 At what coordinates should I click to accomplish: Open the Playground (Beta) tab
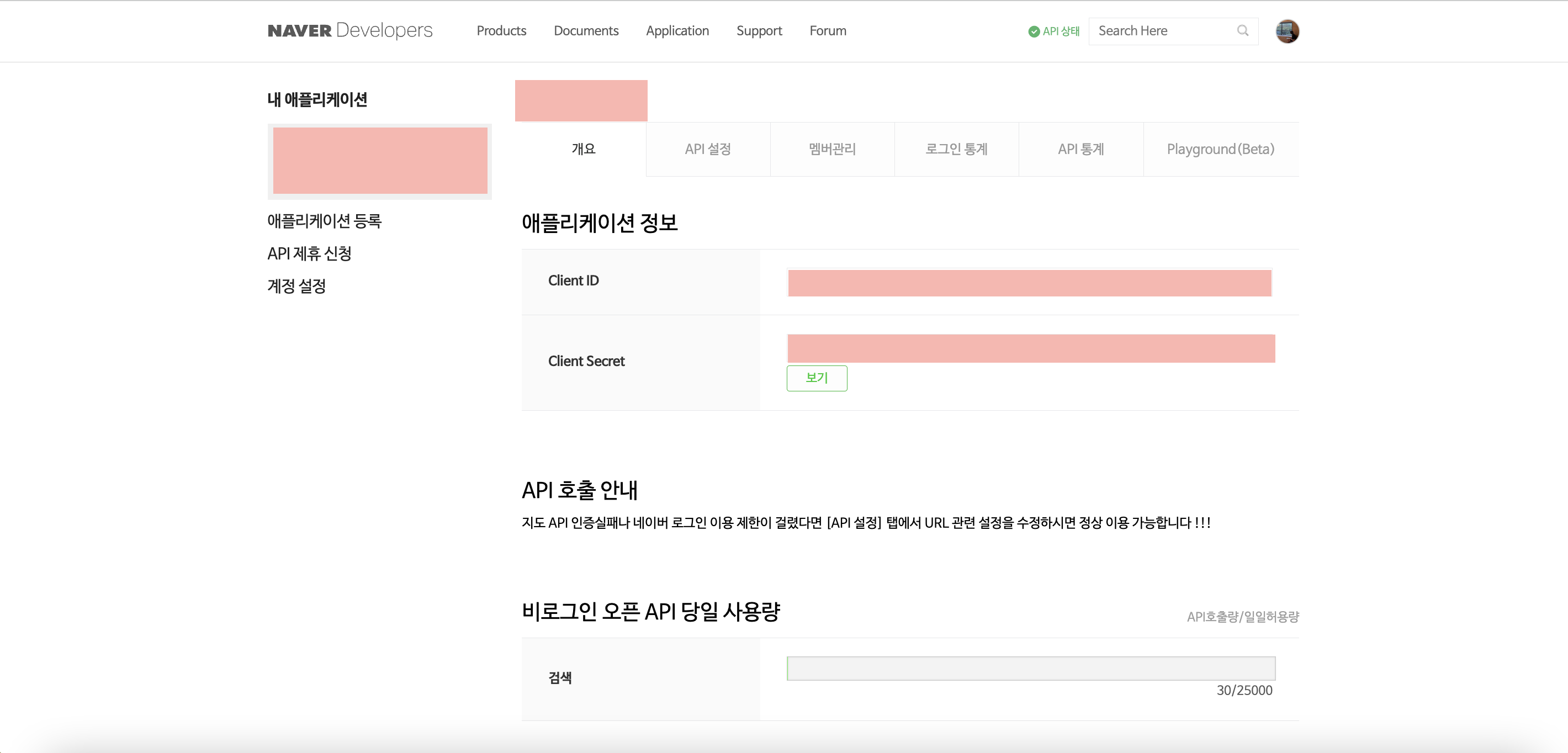tap(1220, 149)
